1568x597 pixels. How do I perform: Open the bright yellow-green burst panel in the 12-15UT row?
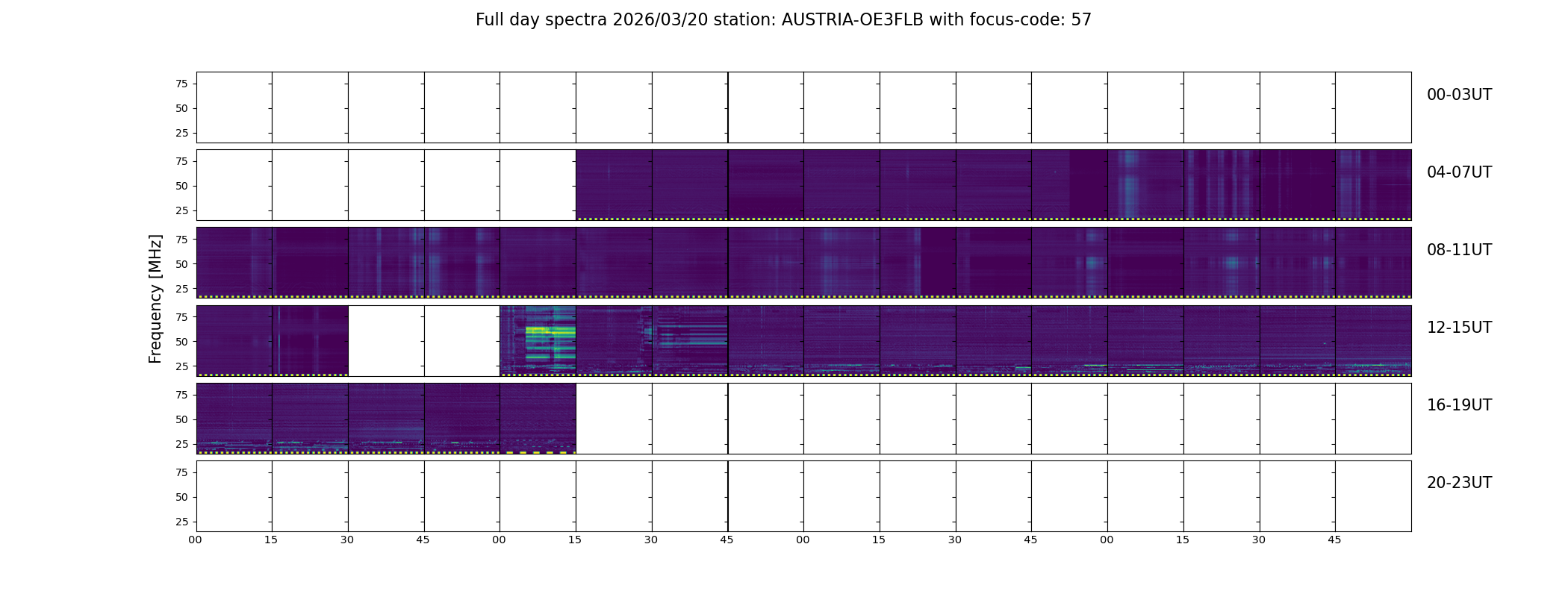[x=538, y=340]
